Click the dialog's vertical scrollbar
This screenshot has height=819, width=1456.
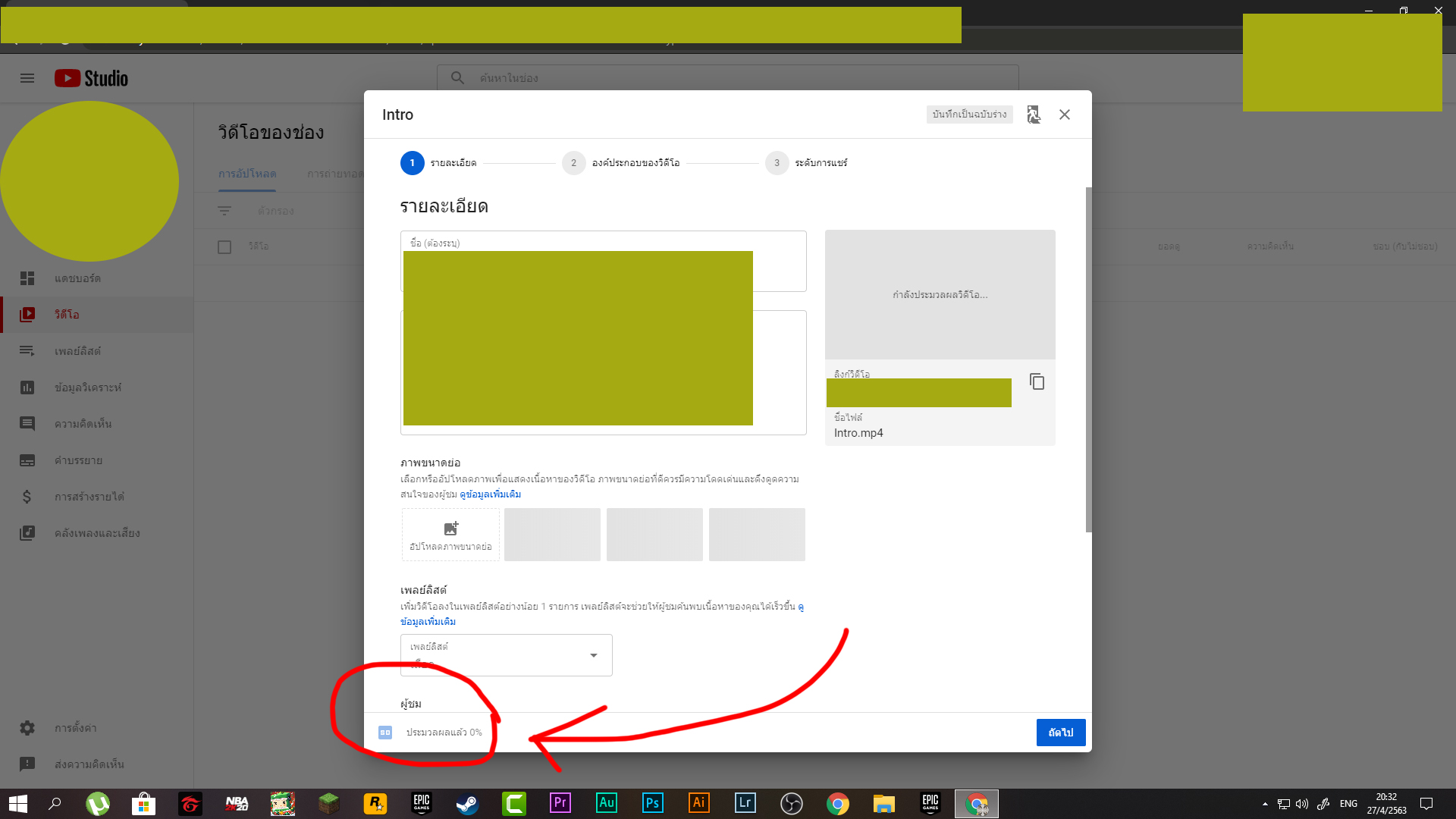click(x=1088, y=360)
